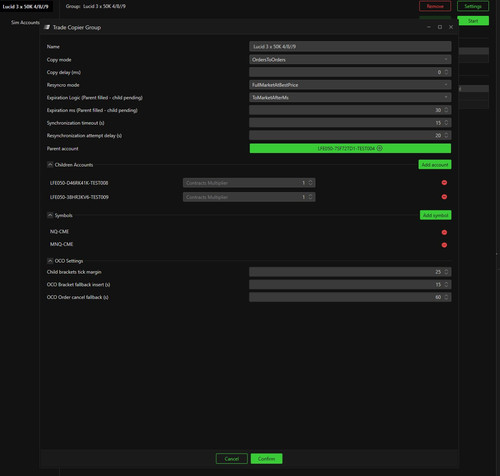This screenshot has width=500, height=476.
Task: Collapse the OCO Settings section
Action: coord(50,261)
